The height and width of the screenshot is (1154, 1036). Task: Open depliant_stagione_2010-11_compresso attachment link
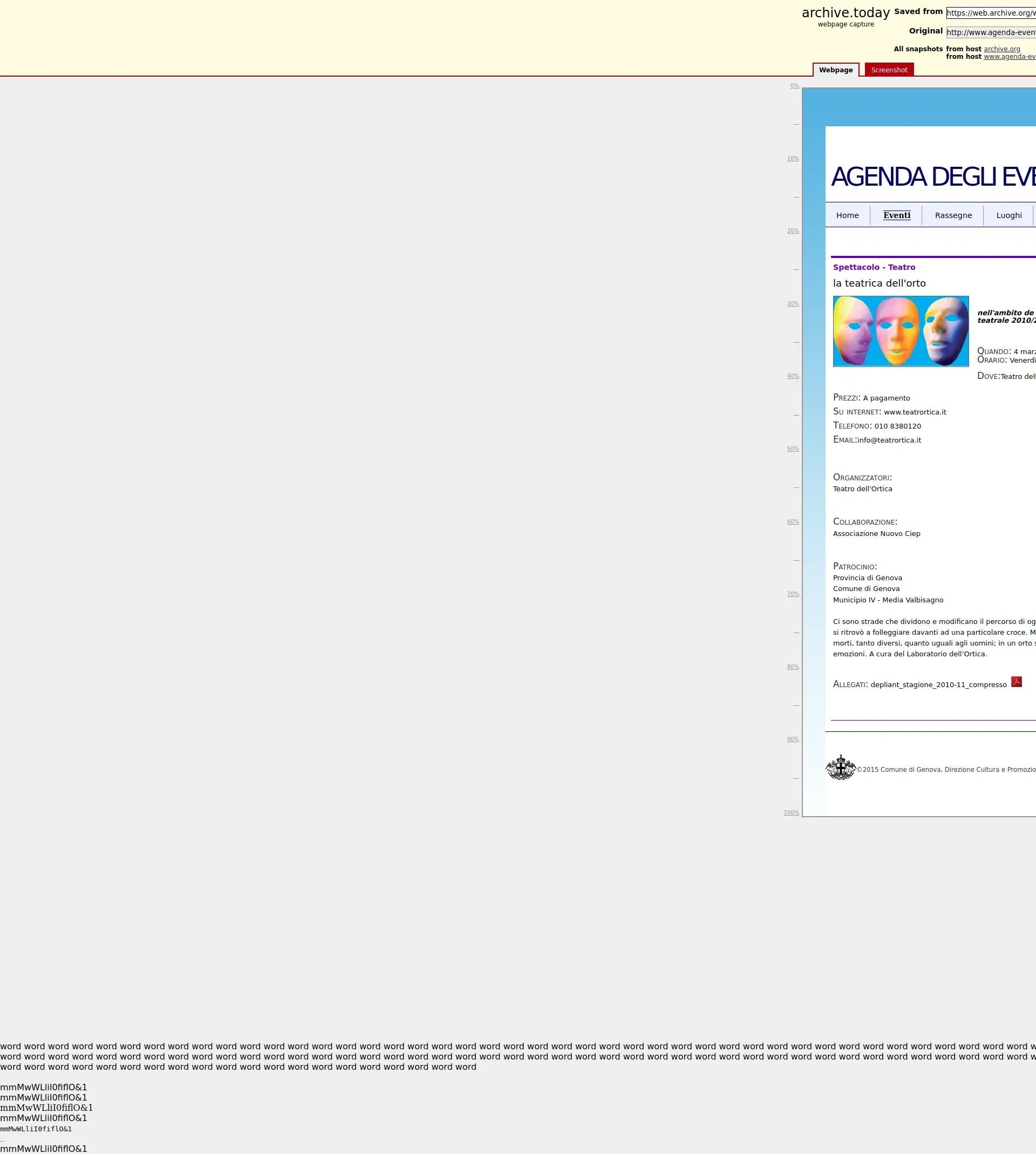(x=938, y=685)
